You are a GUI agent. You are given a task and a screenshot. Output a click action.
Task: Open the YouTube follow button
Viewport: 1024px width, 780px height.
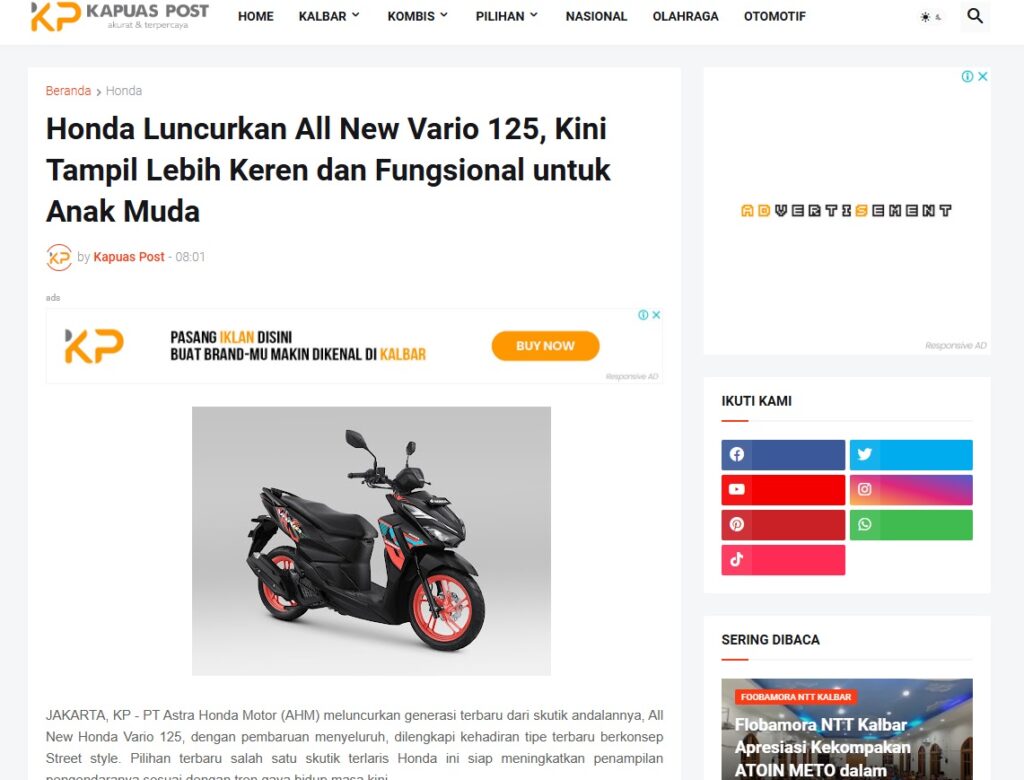(783, 490)
